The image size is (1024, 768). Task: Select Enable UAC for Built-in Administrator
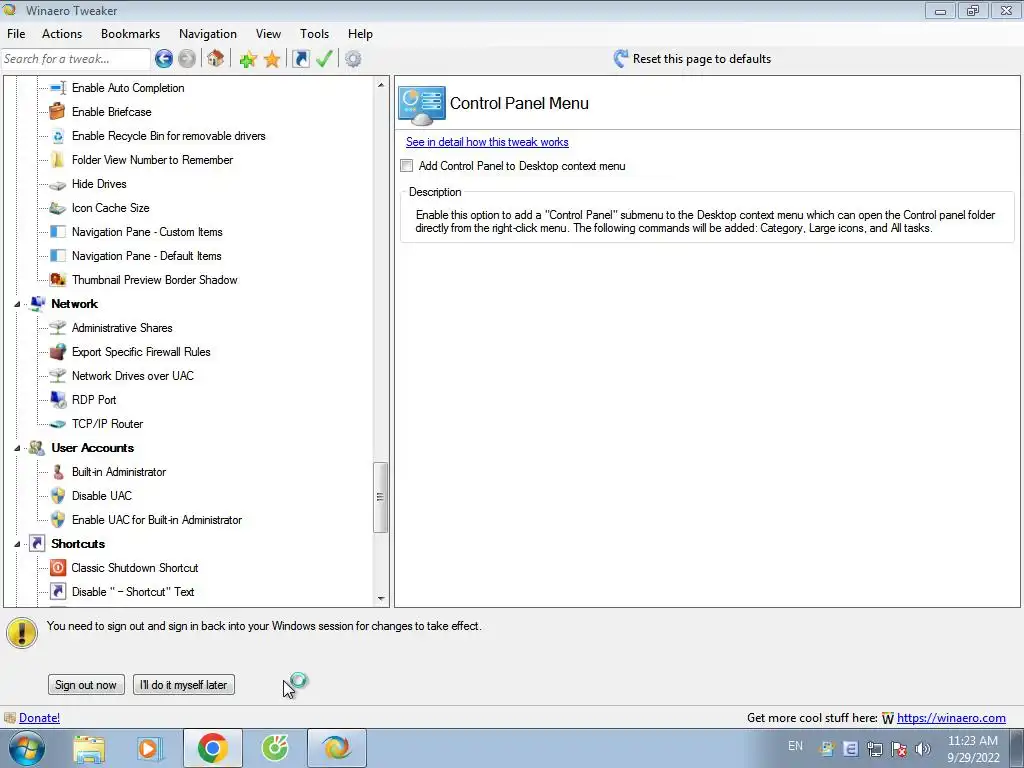157,520
